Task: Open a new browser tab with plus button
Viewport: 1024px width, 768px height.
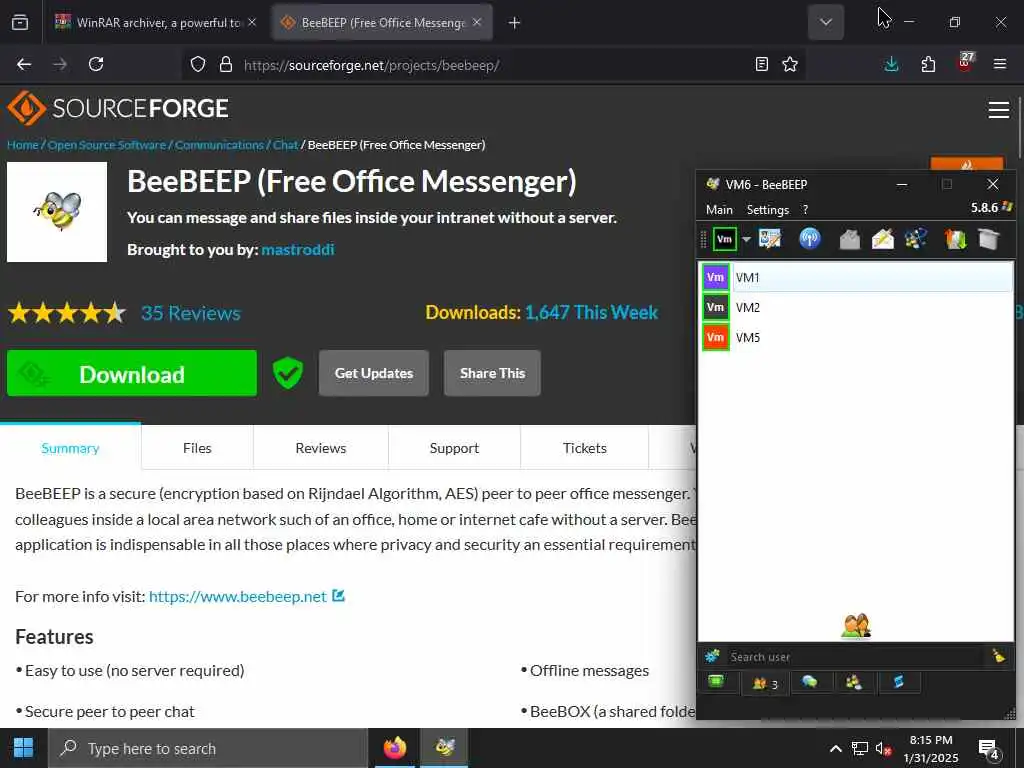Action: 514,23
